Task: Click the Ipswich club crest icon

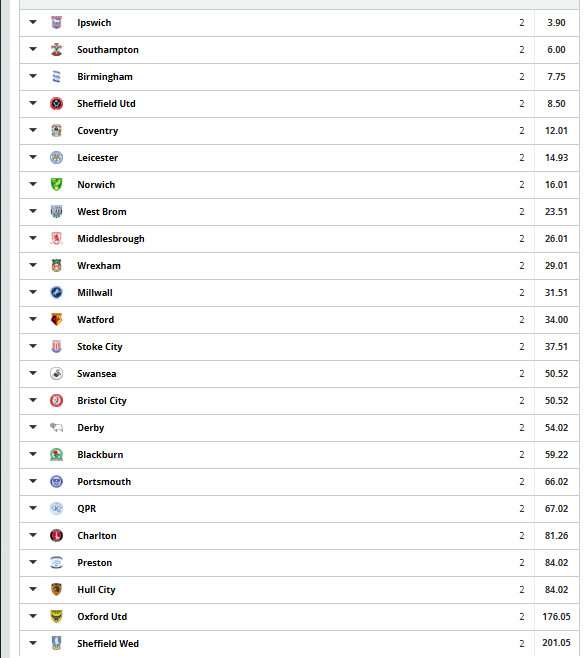Action: [x=56, y=23]
